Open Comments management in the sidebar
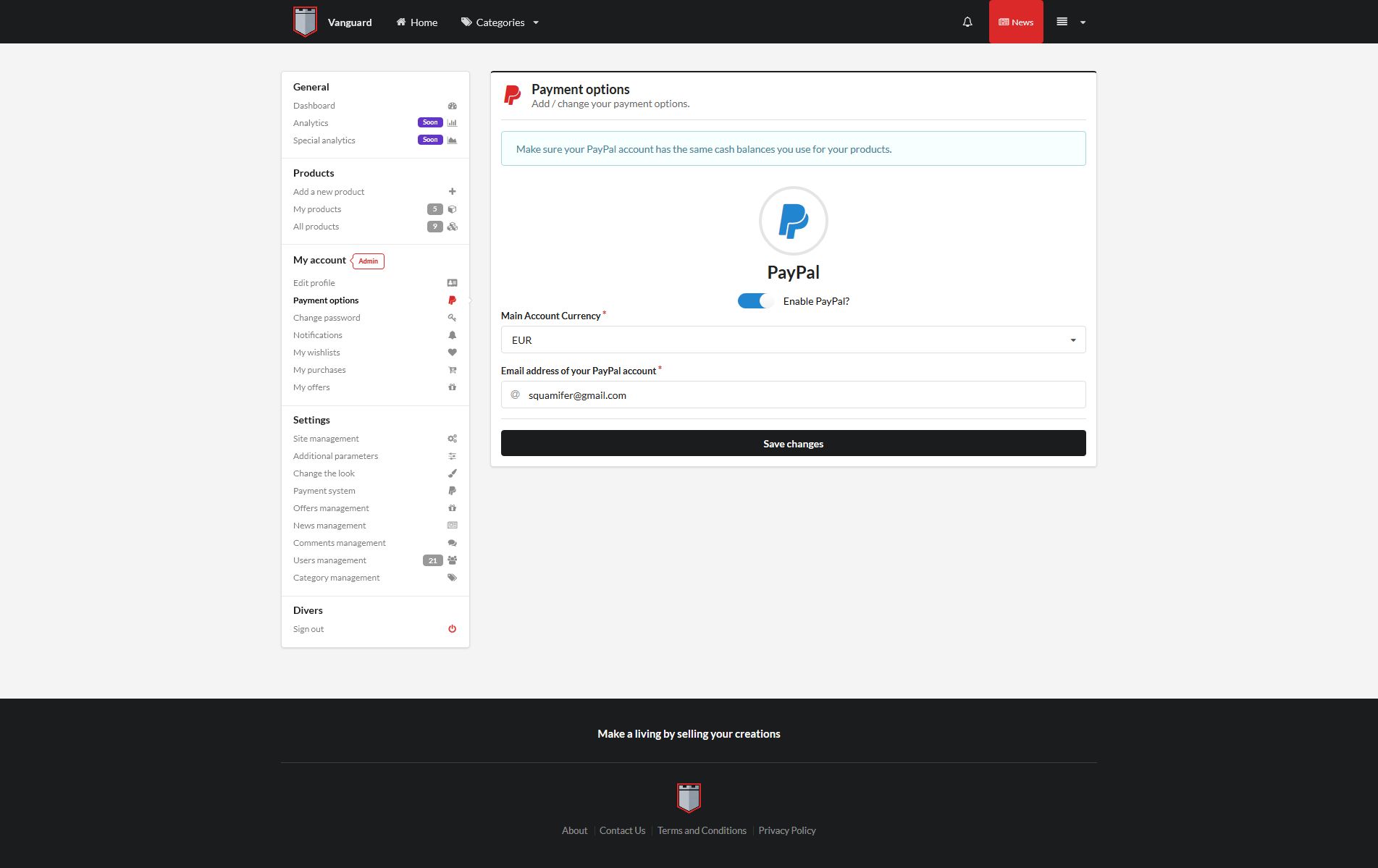Screen dimensions: 1378x868 (x=339, y=543)
